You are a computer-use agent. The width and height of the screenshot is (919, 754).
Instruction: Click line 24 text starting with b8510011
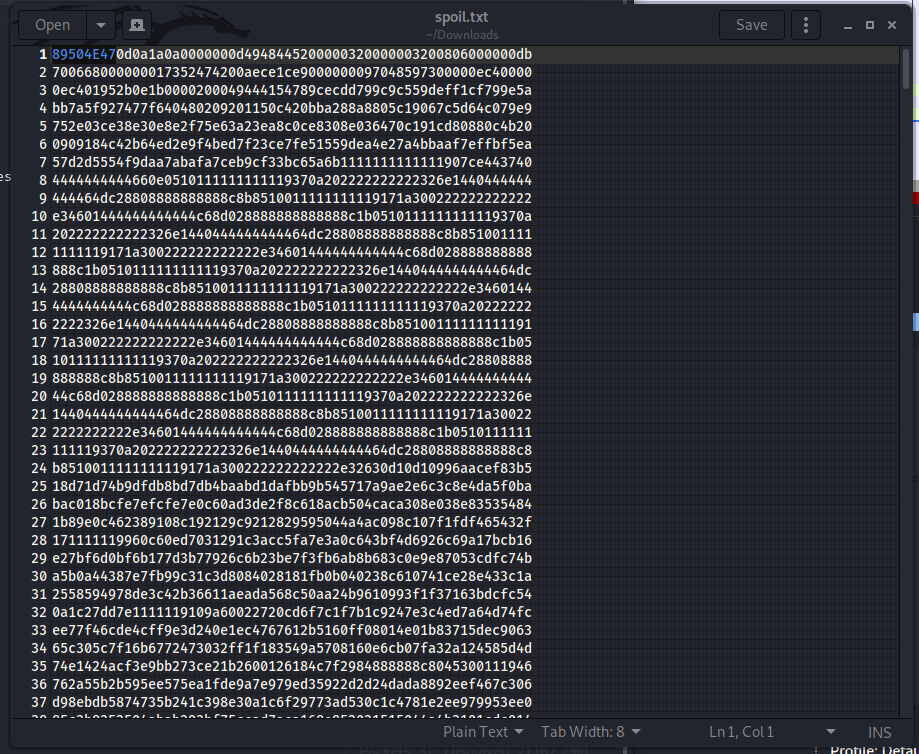(292, 468)
